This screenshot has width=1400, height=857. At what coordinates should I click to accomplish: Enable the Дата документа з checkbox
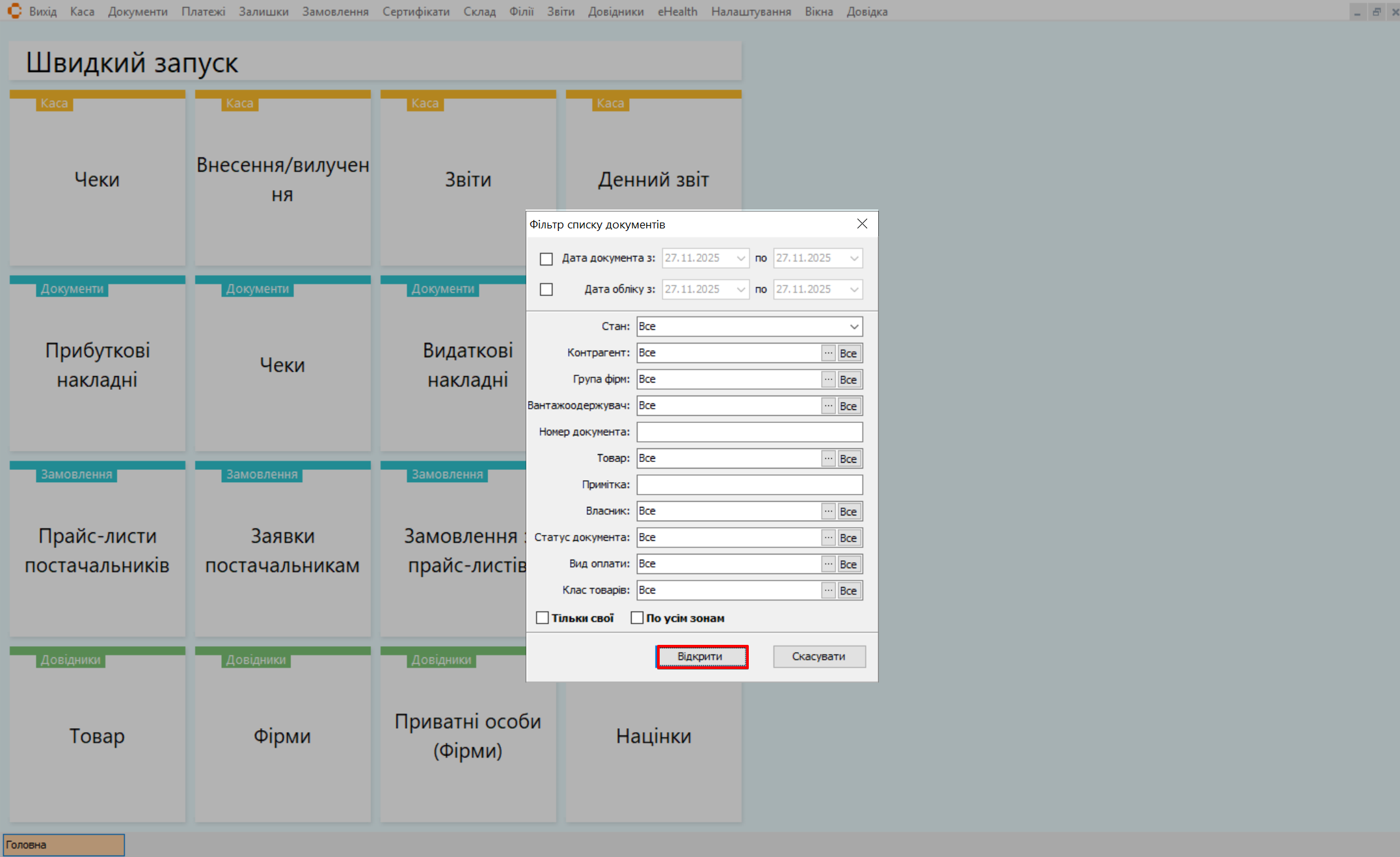(546, 258)
